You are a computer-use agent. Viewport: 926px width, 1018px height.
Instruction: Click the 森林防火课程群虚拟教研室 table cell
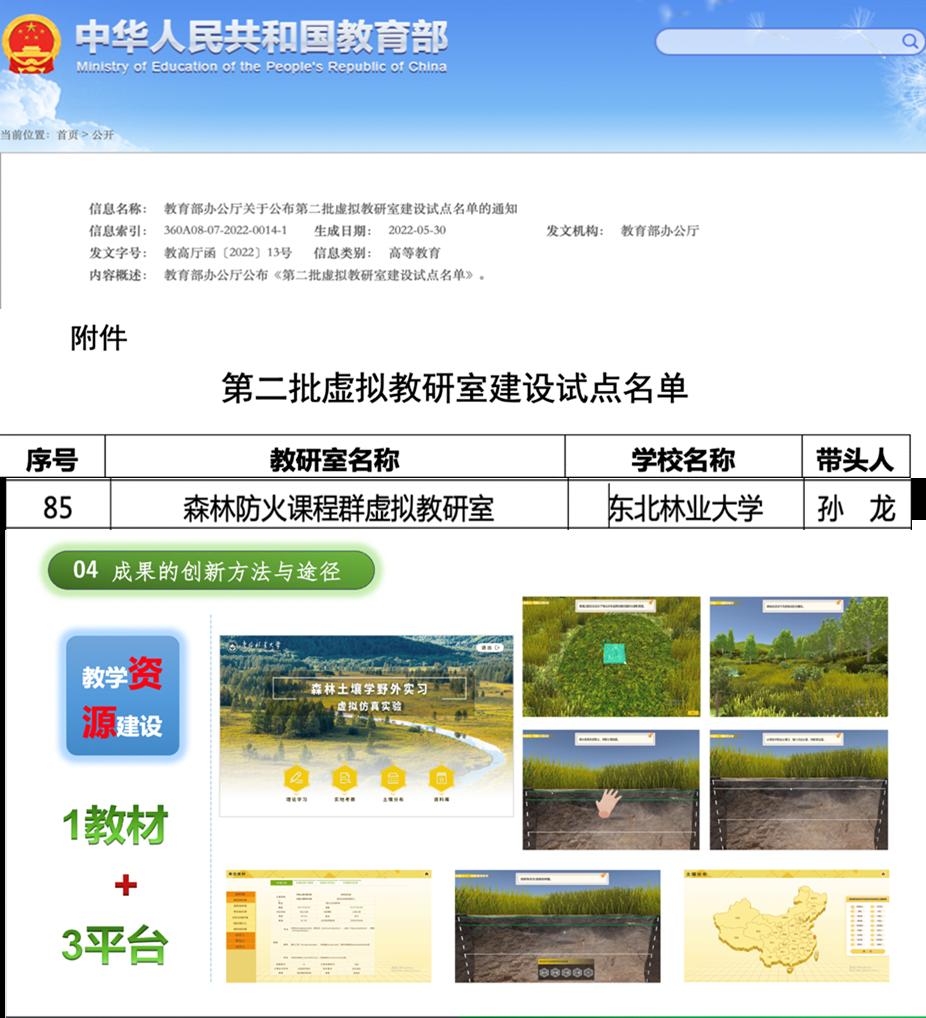[338, 508]
